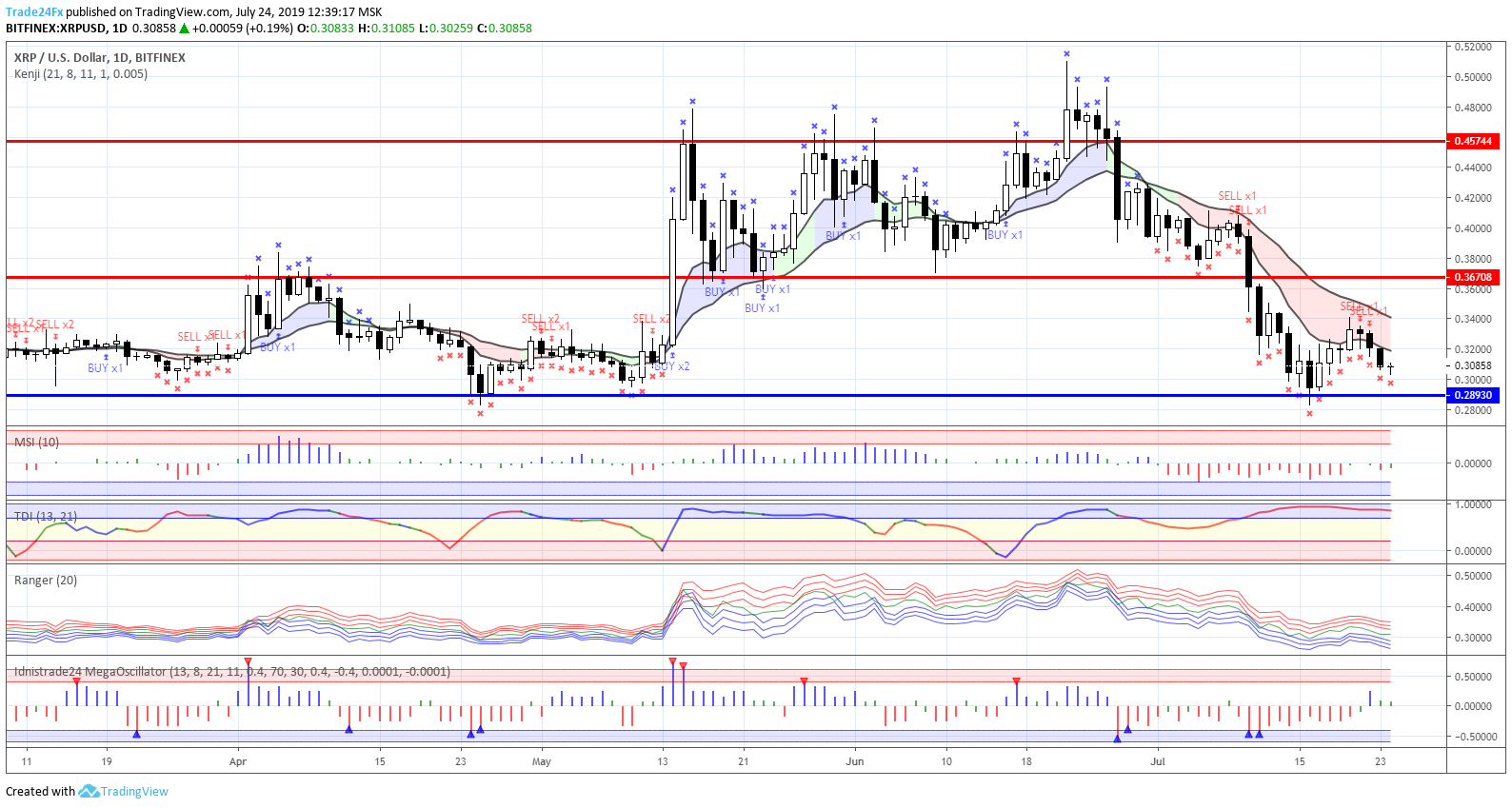Select the Ranger (20) indicator label
Screen dimensions: 1512x808
(x=46, y=581)
